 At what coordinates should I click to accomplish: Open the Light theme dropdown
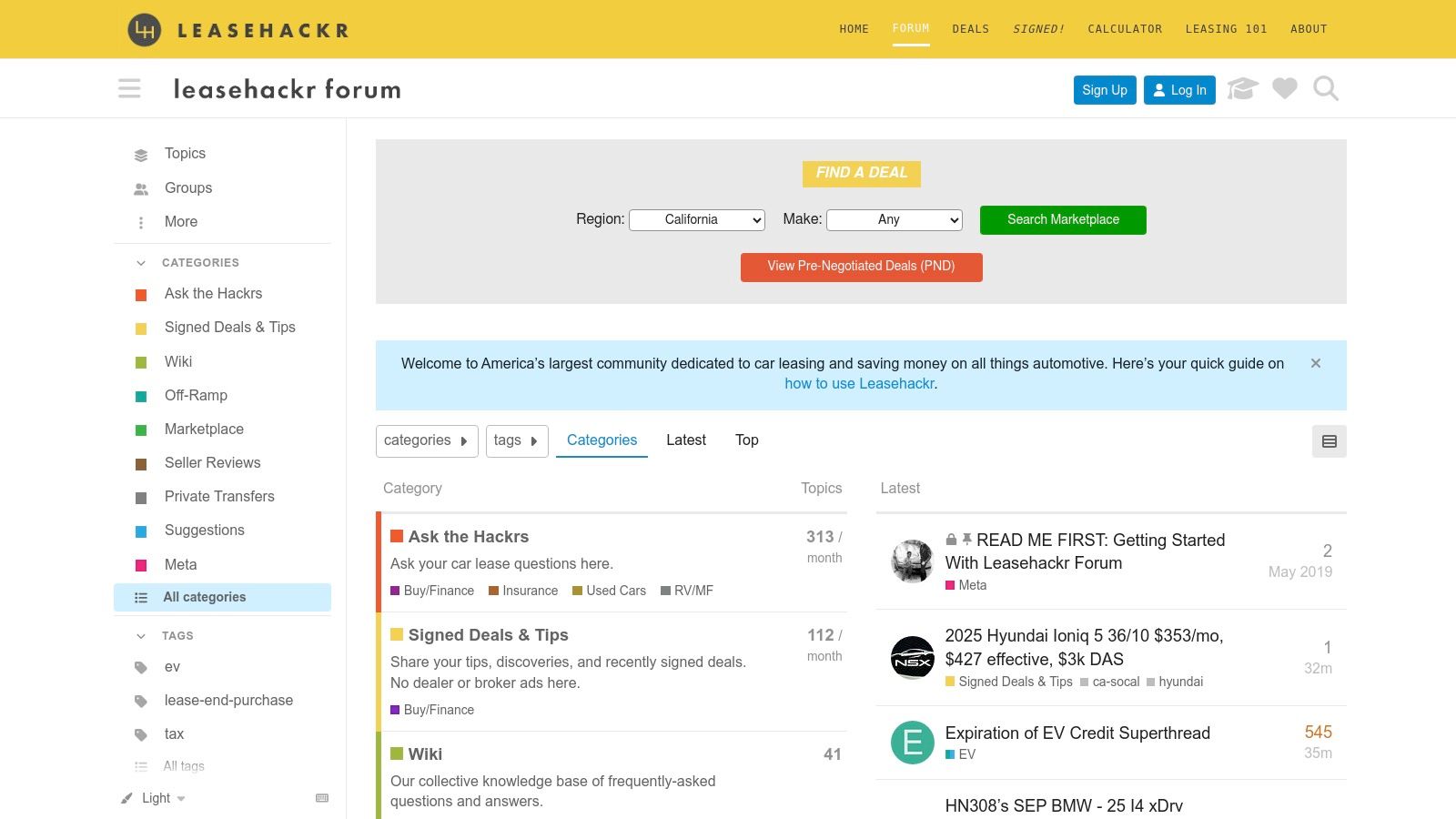[x=154, y=798]
